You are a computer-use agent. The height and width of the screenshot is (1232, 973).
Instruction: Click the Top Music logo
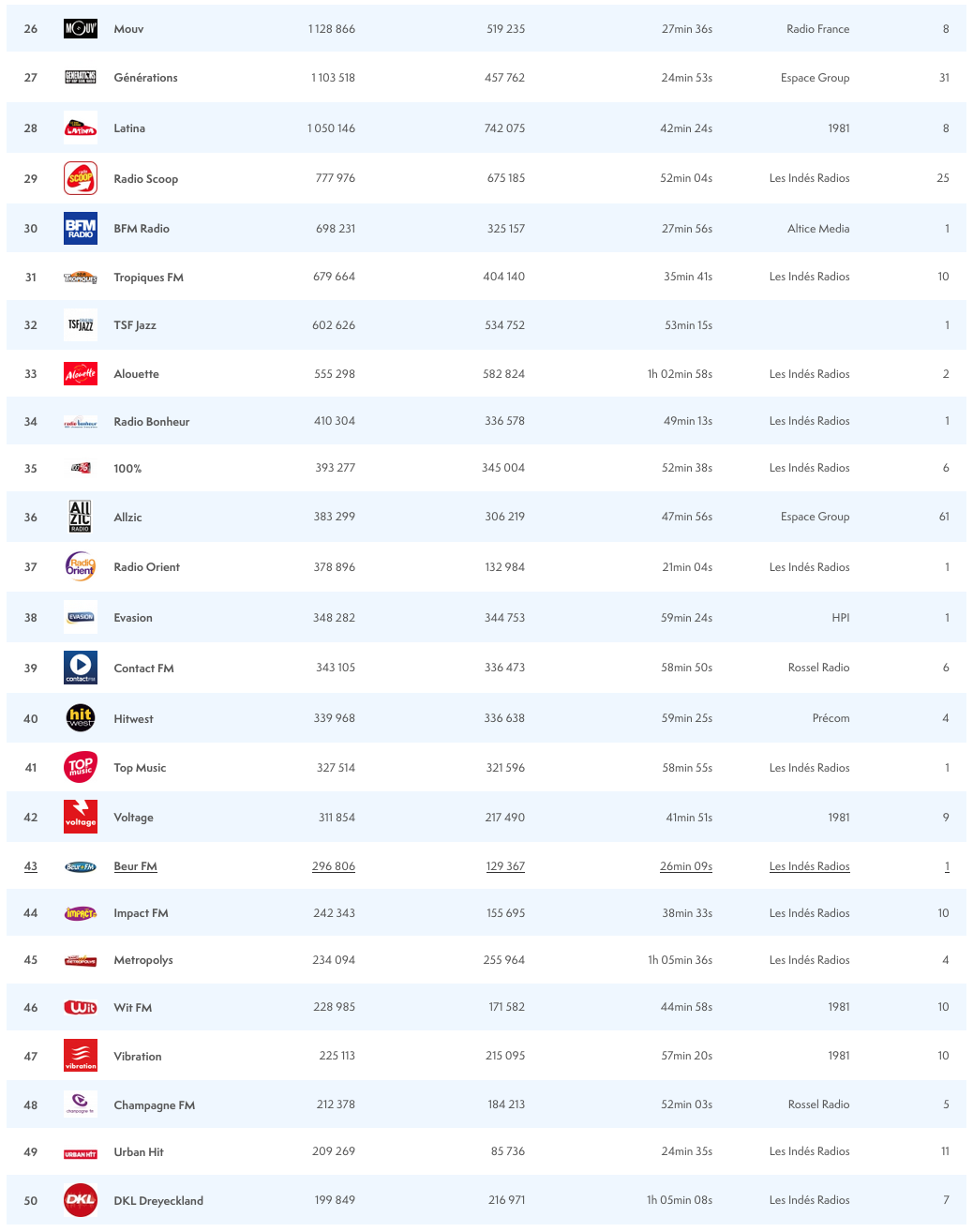click(x=81, y=768)
